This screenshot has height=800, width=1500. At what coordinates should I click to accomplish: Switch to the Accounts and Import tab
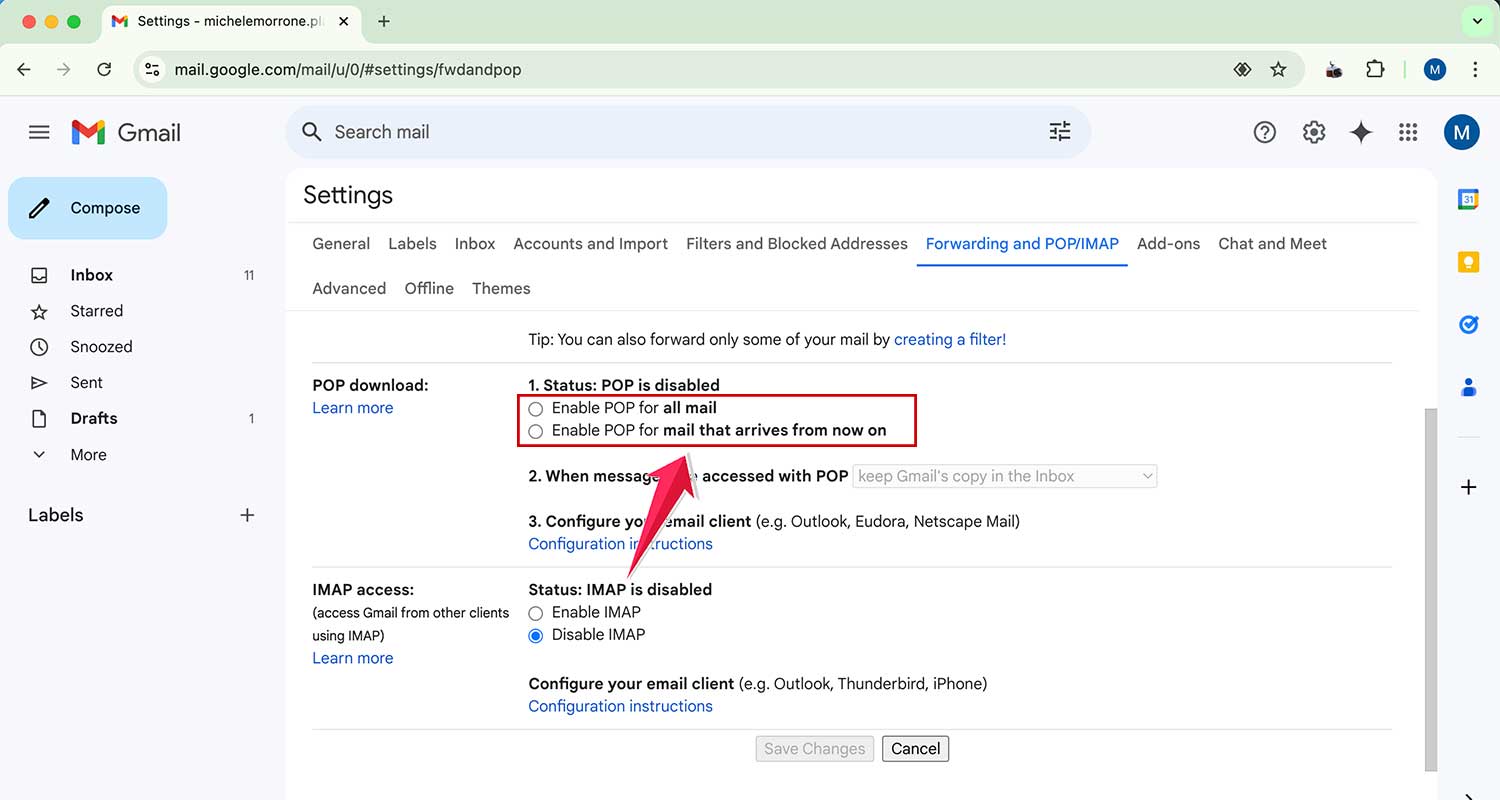590,243
